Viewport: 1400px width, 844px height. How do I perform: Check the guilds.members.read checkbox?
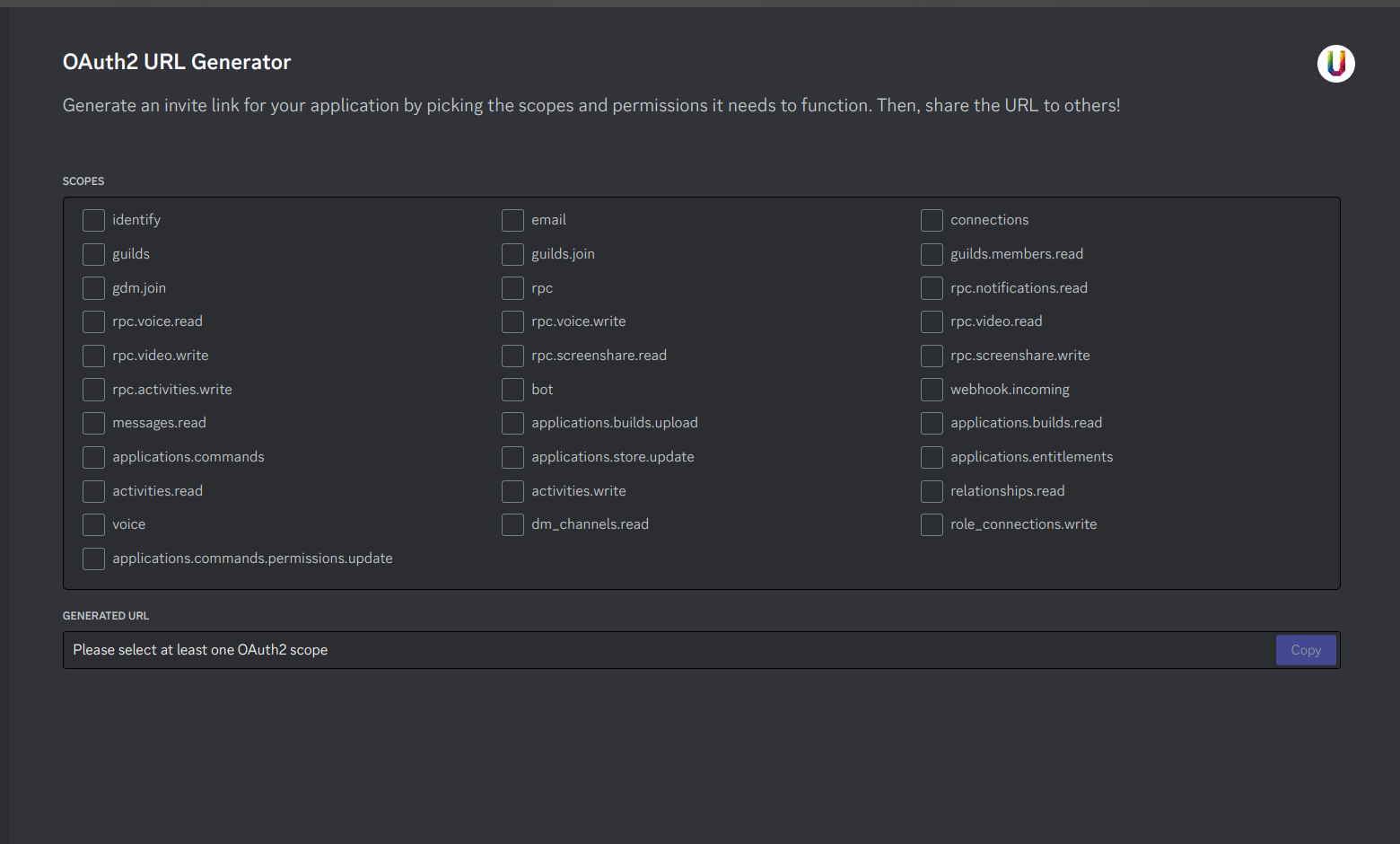coord(932,254)
